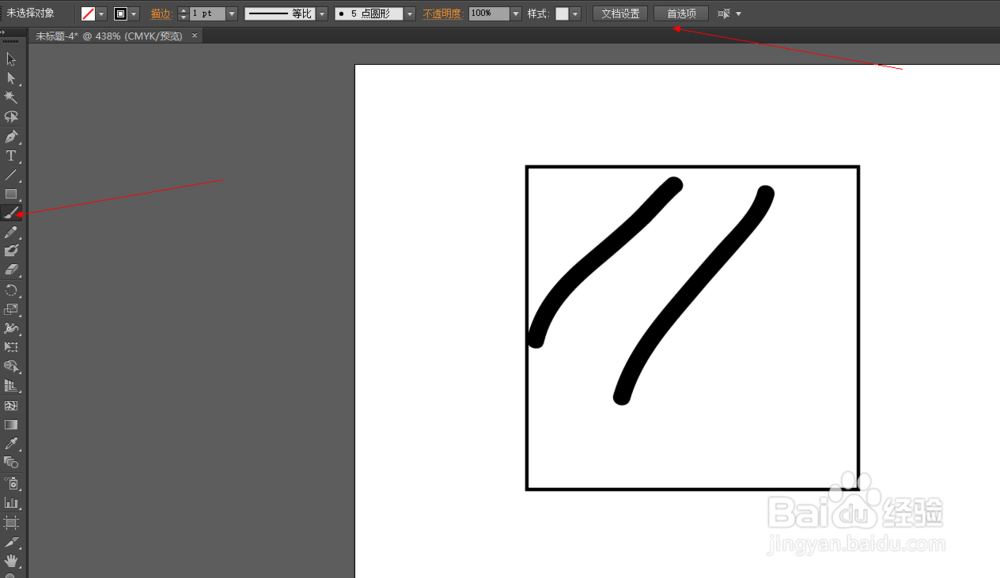Click the stroke color swatch

121,13
